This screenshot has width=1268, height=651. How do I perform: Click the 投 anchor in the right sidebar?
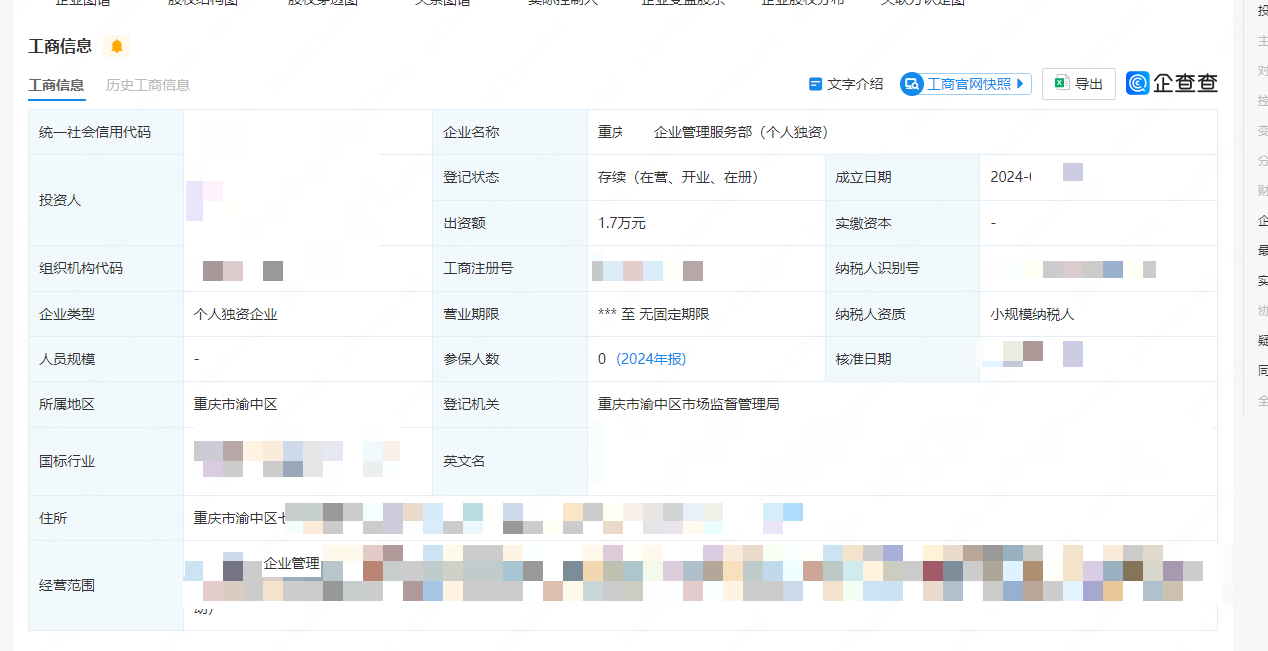click(x=1262, y=10)
